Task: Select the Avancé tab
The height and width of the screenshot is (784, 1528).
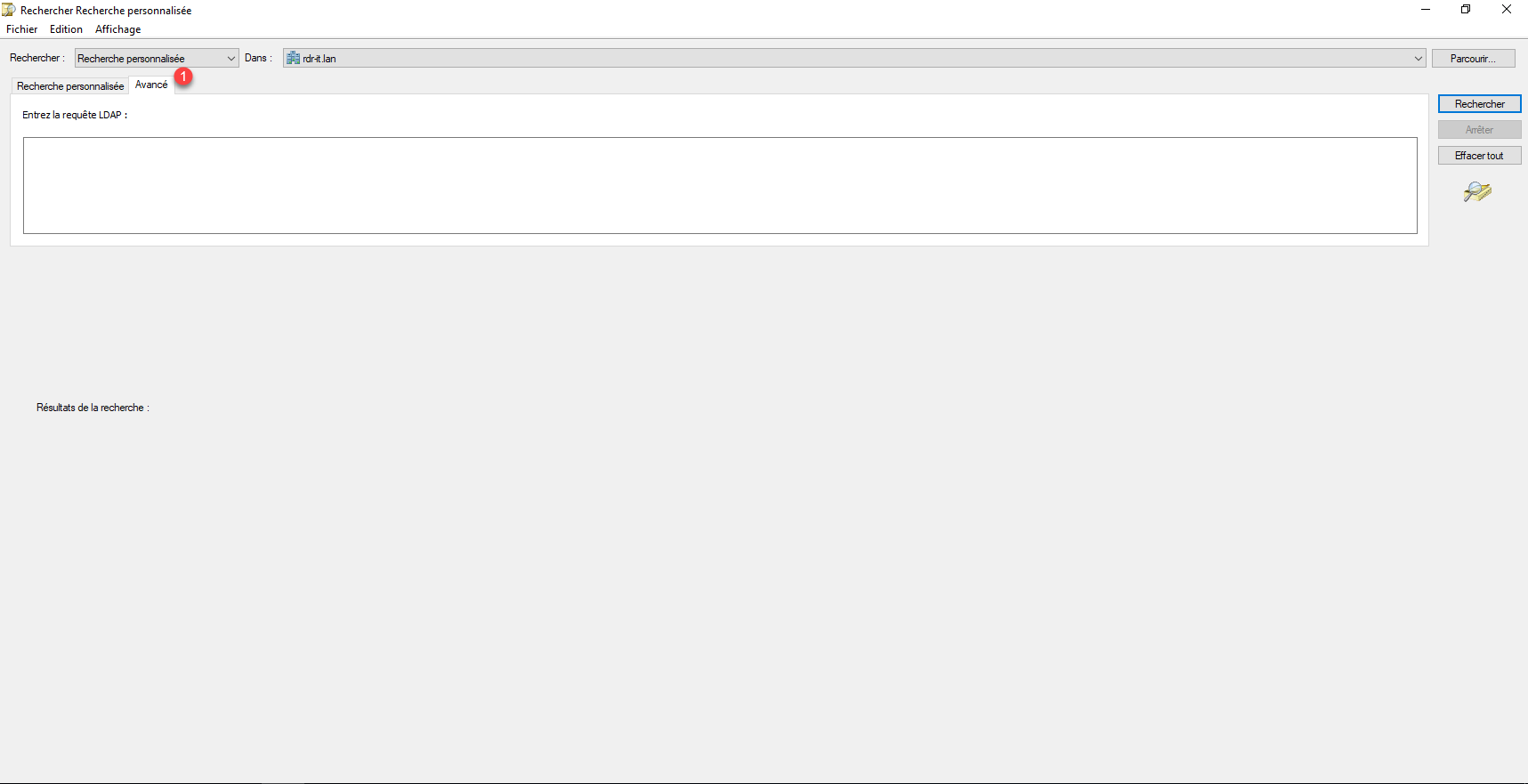Action: [x=151, y=85]
